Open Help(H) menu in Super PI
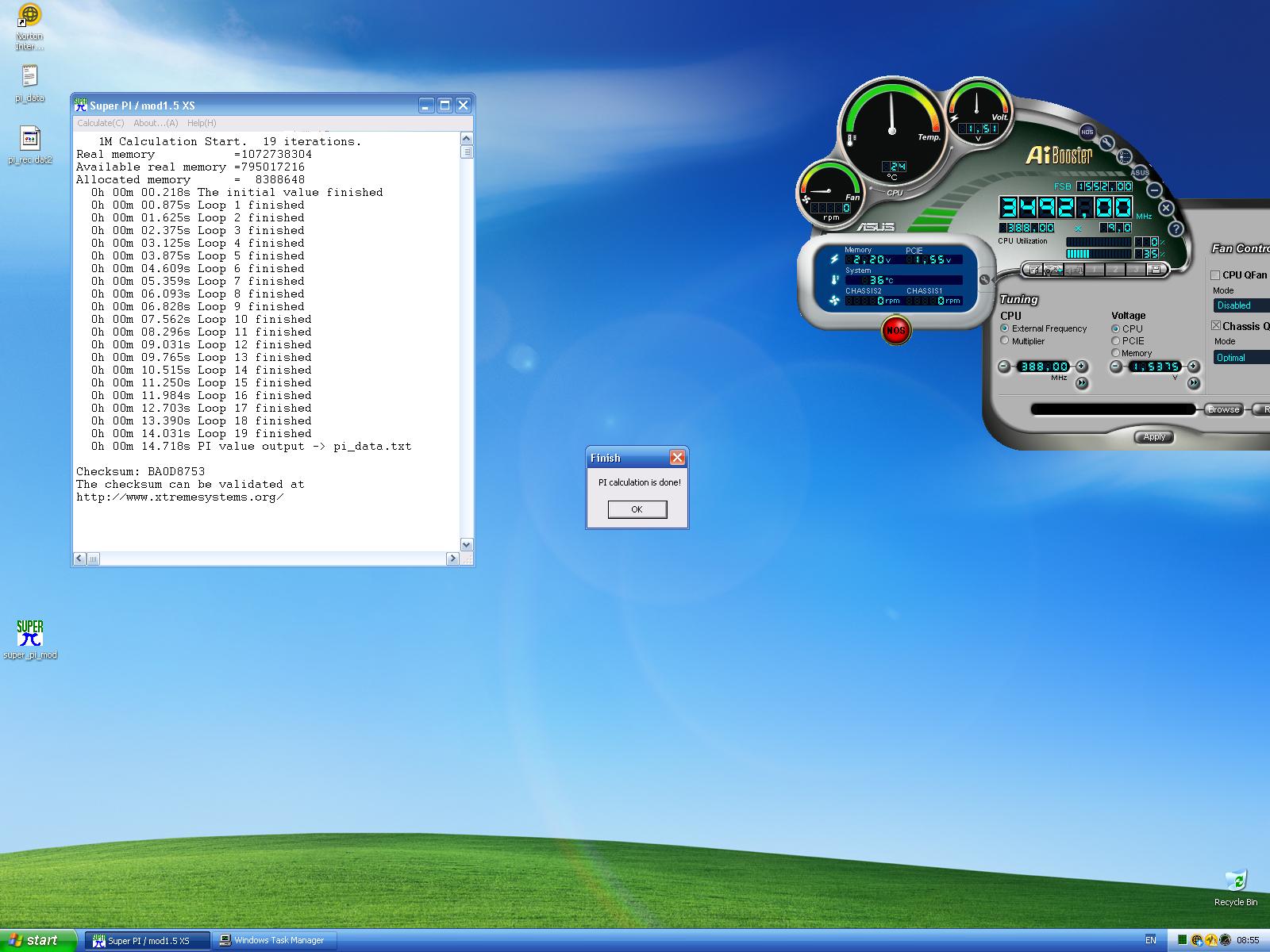The image size is (1270, 952). (202, 123)
